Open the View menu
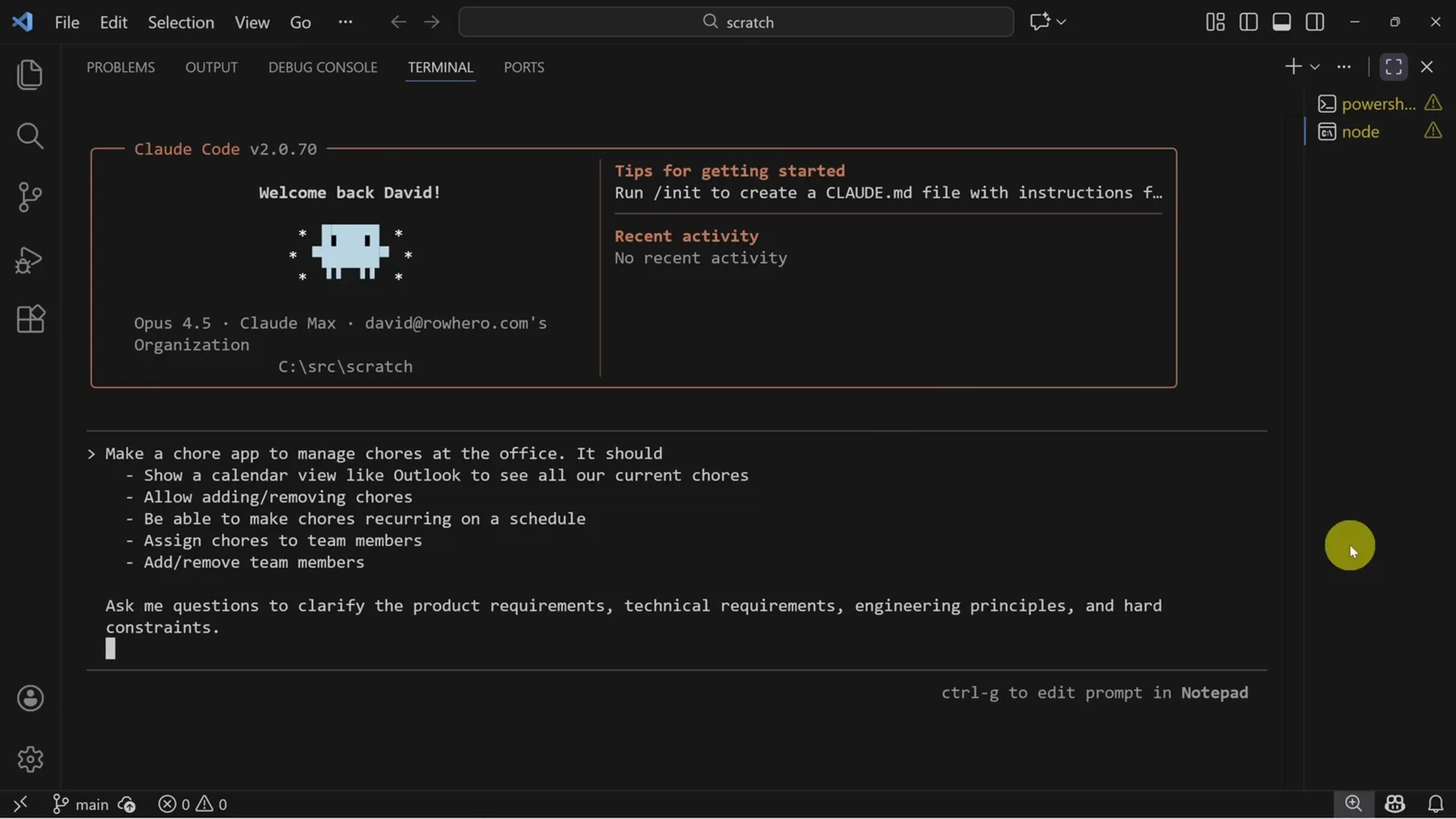 (x=252, y=22)
